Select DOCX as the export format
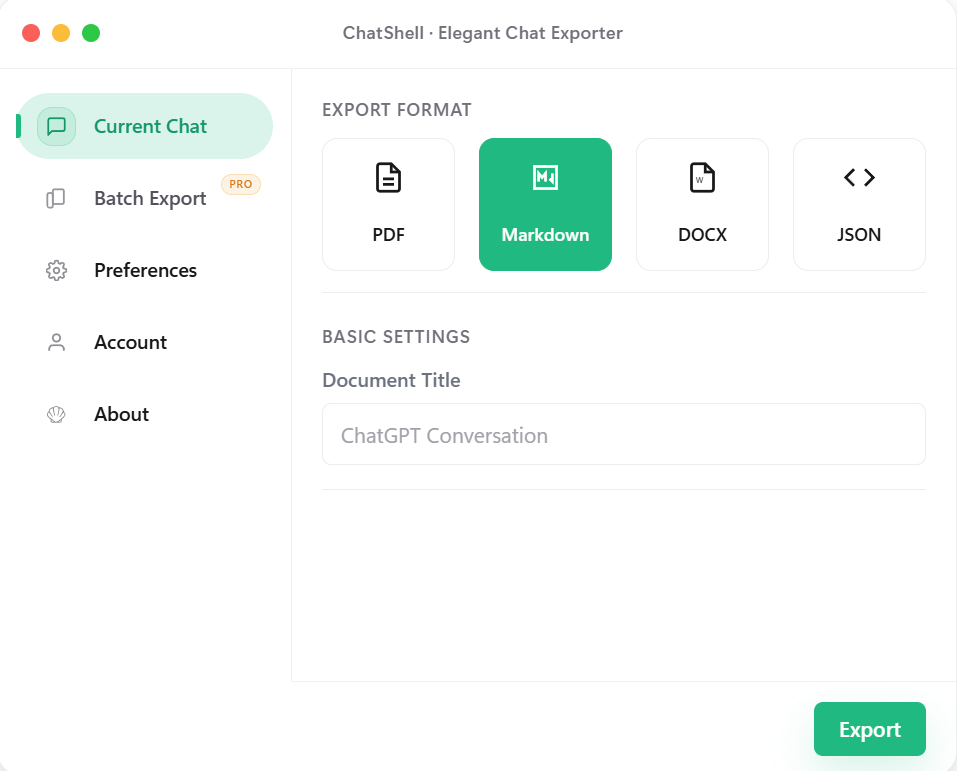957x771 pixels. pyautogui.click(x=702, y=204)
